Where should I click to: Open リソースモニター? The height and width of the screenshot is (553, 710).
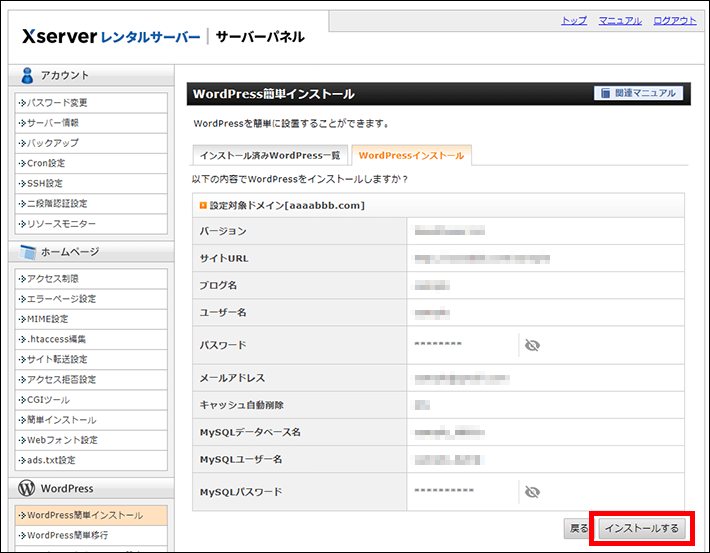(91, 224)
